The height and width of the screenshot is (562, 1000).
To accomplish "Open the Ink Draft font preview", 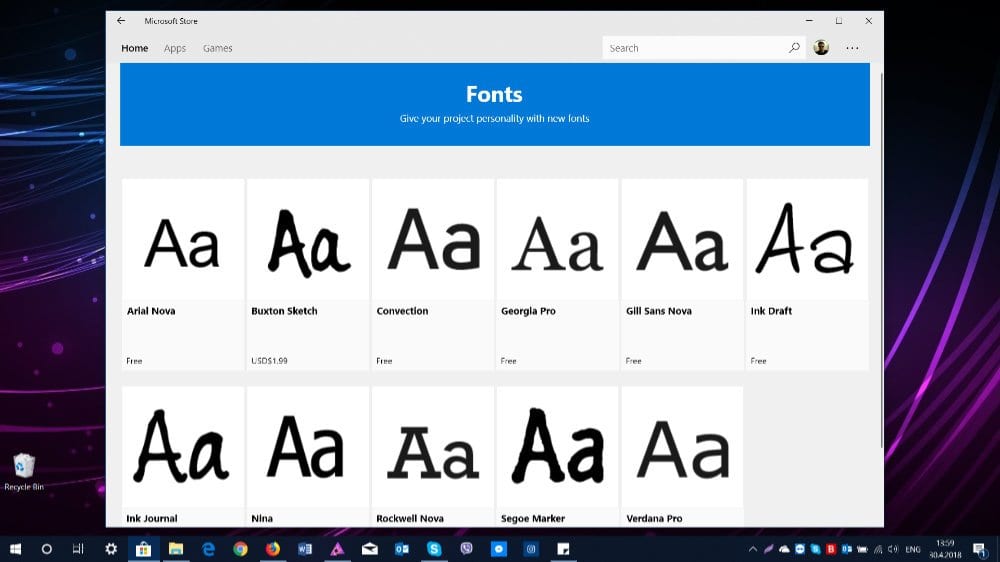I will point(807,240).
